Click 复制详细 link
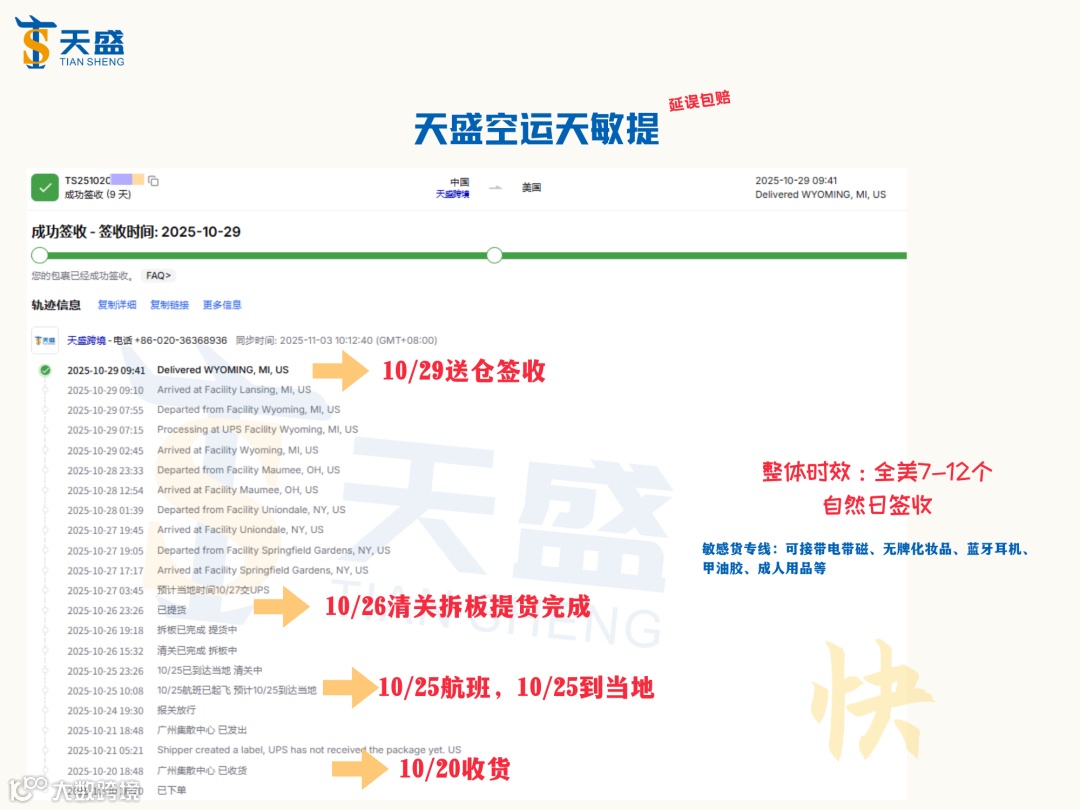 (x=117, y=304)
